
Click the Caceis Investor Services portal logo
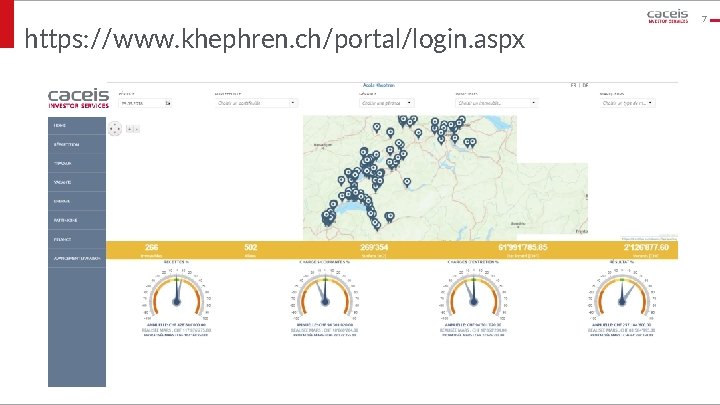[x=79, y=98]
